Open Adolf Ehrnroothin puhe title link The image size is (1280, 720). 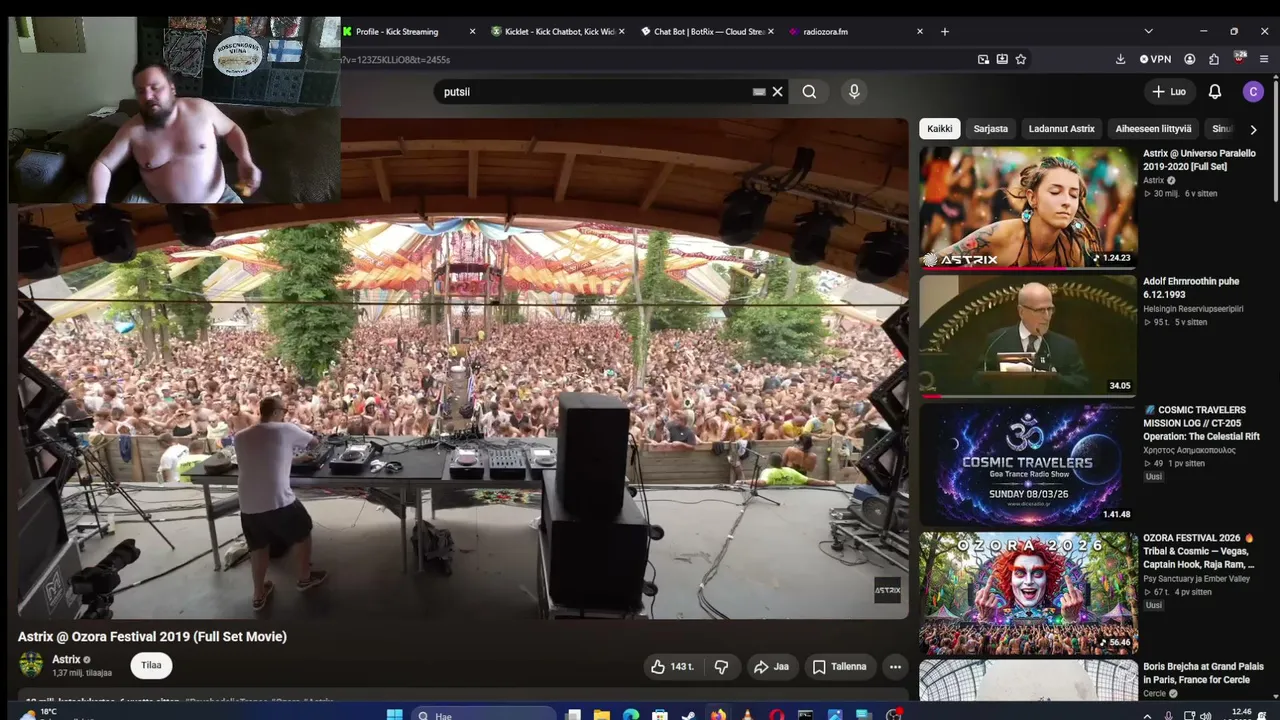pyautogui.click(x=1191, y=288)
